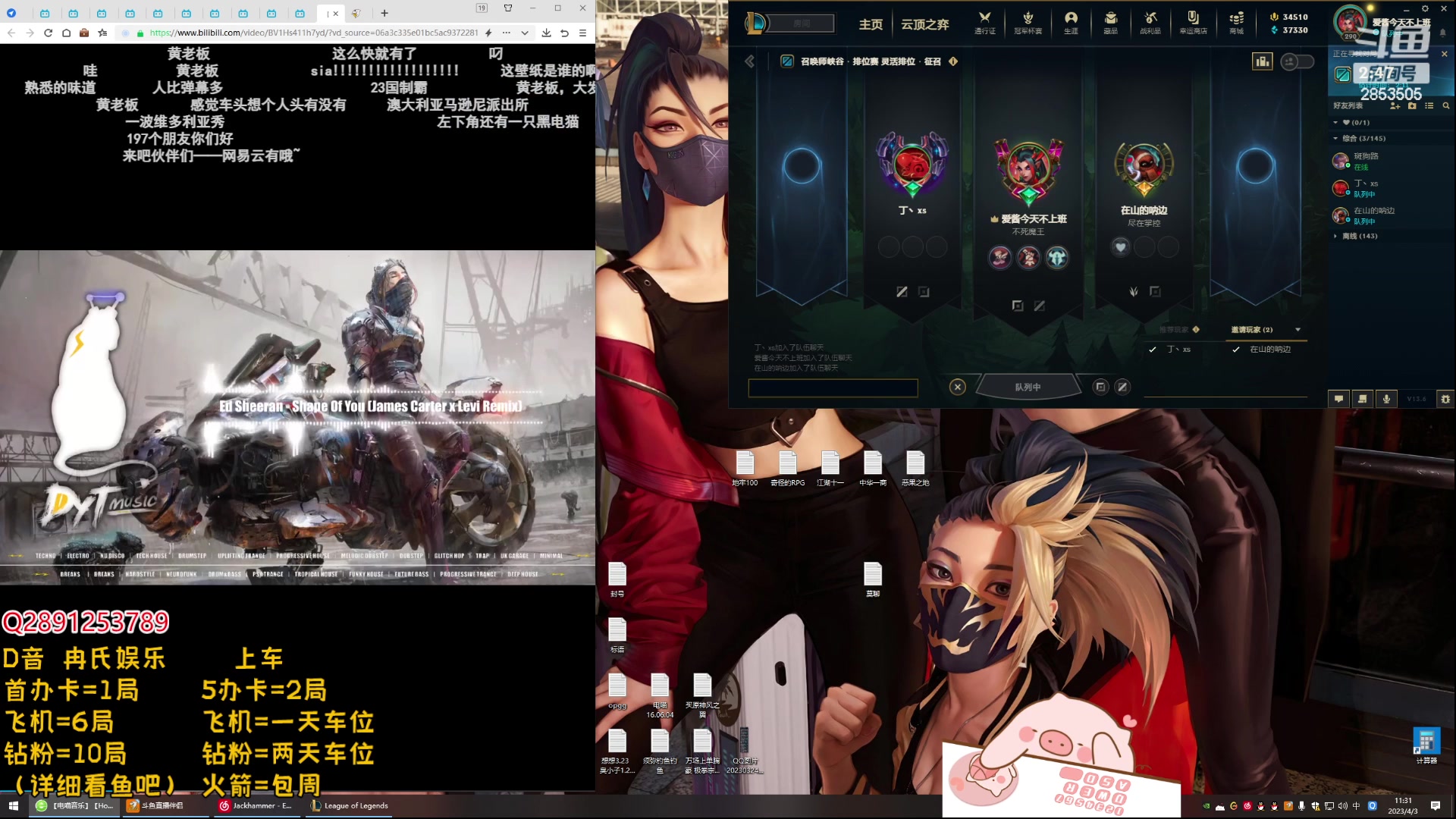Click the first position icon under 丁丶xs banner
The image size is (1456, 819).
902,292
